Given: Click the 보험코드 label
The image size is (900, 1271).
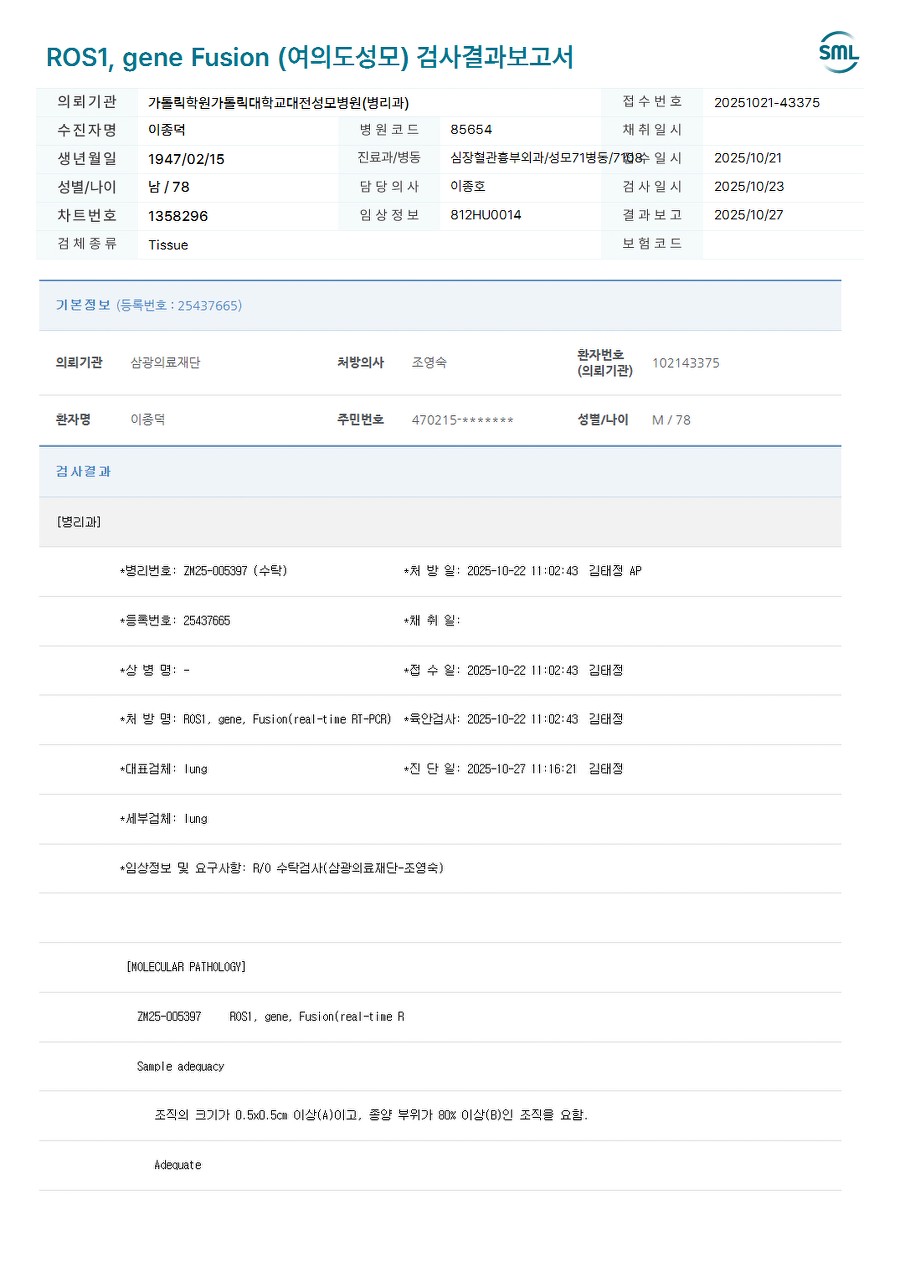Looking at the screenshot, I should pyautogui.click(x=652, y=244).
